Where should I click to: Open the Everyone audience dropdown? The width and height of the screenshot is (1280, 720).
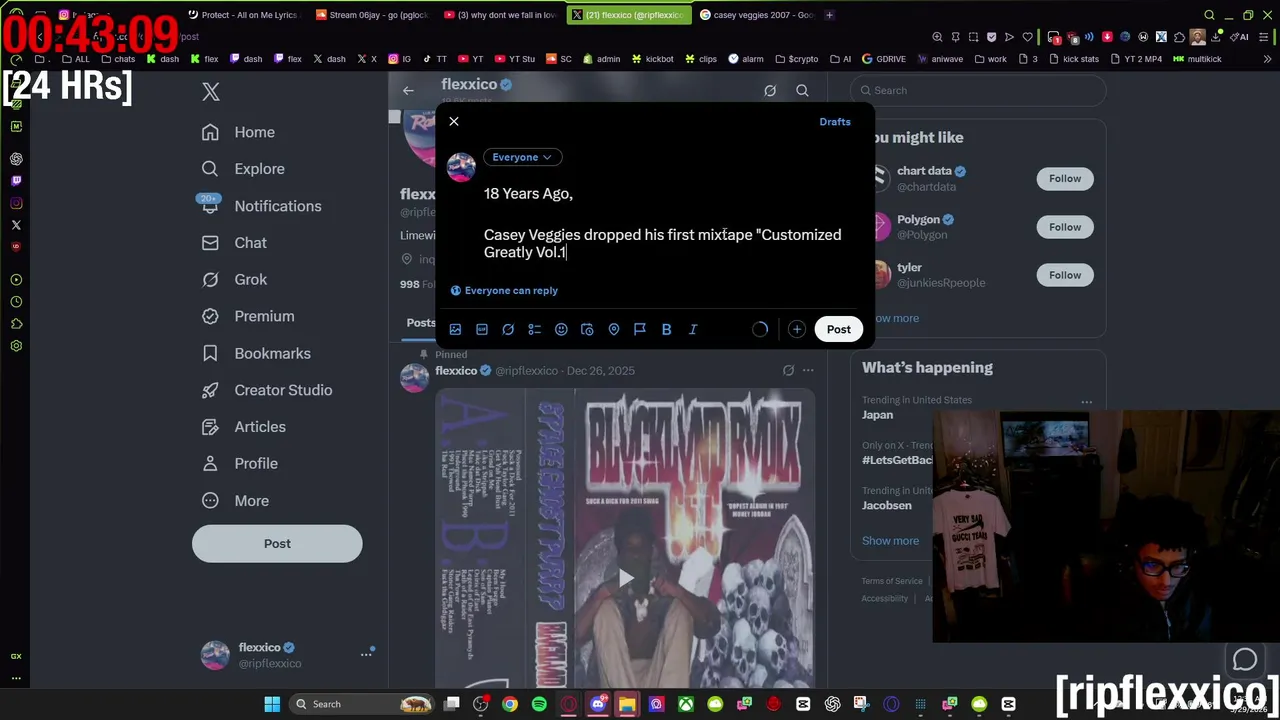[x=522, y=157]
